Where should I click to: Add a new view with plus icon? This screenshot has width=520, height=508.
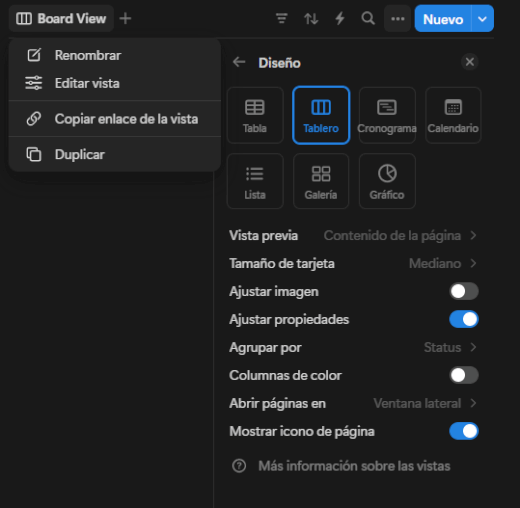[x=125, y=19]
